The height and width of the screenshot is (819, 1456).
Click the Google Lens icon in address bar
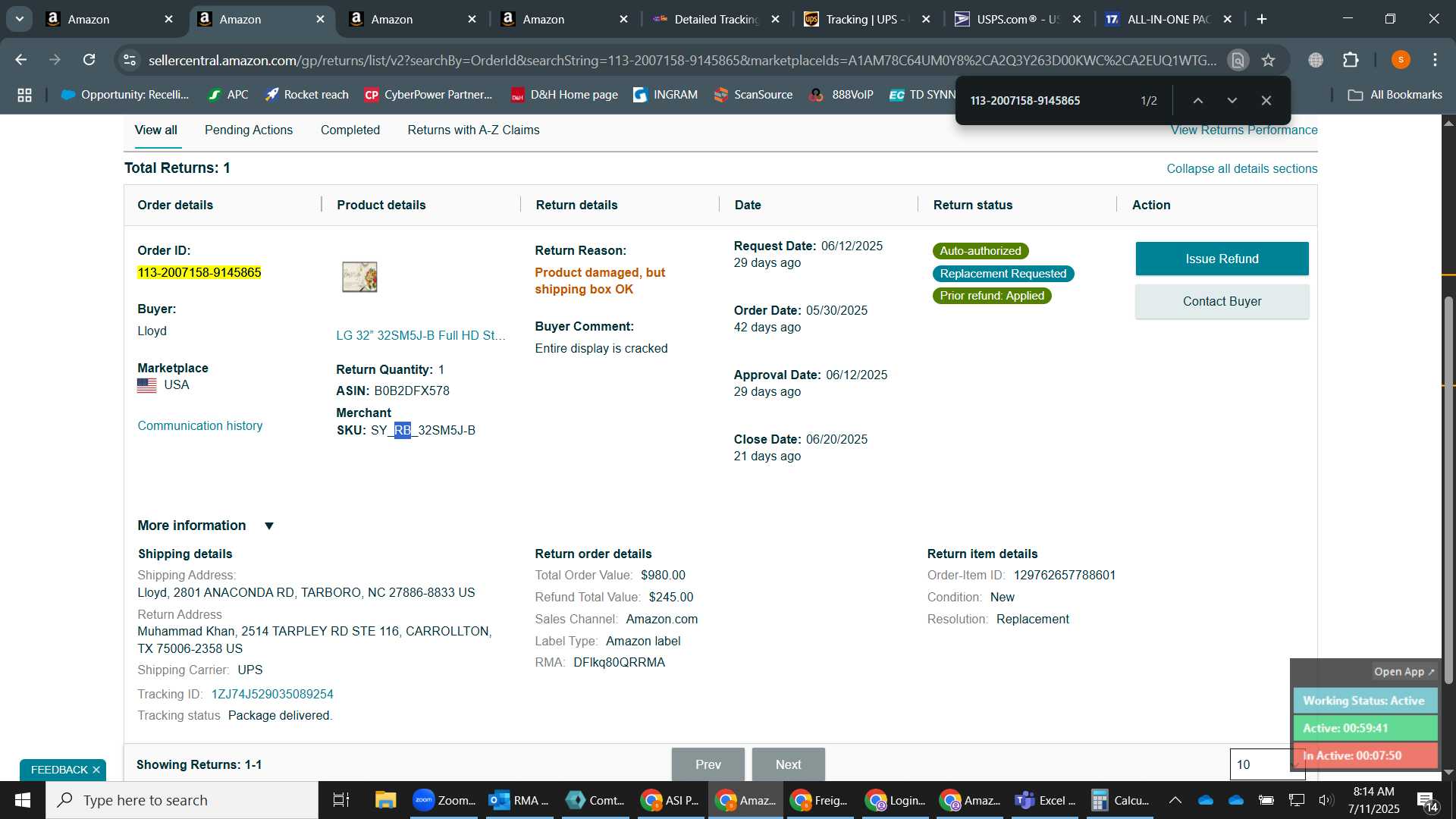(x=1238, y=60)
